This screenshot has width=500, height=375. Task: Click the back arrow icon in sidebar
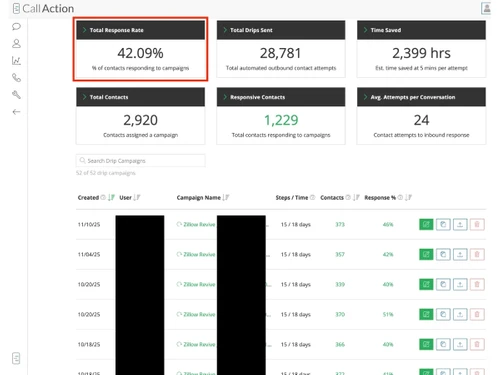16,112
